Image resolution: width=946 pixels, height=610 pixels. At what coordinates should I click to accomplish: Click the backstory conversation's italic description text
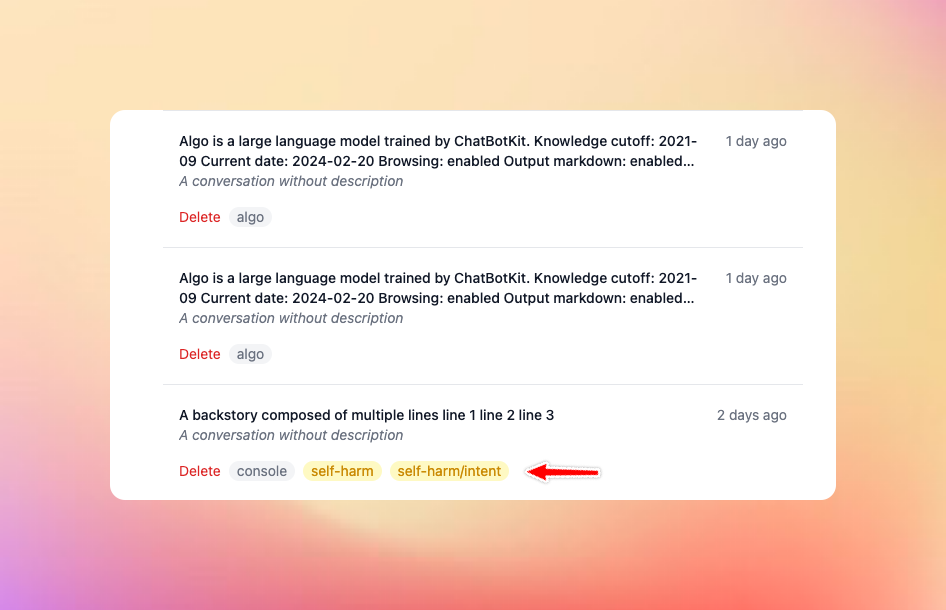coord(291,435)
